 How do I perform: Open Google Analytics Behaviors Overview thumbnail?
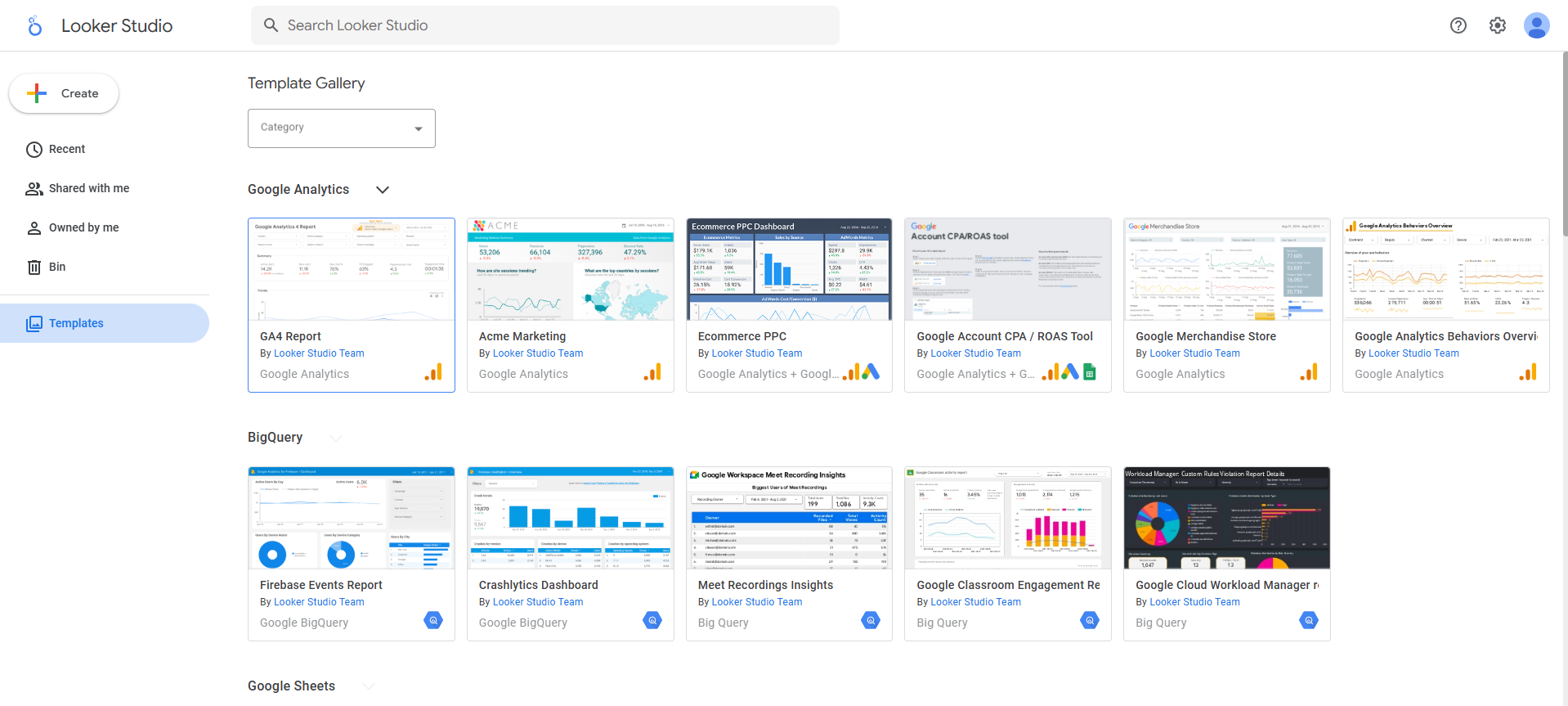click(1446, 269)
